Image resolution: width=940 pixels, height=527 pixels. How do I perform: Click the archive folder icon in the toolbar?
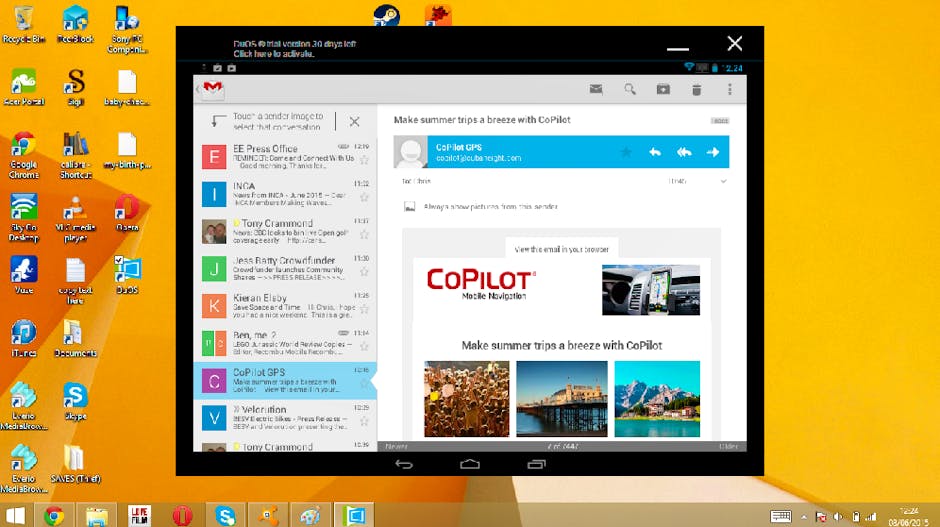[x=663, y=90]
